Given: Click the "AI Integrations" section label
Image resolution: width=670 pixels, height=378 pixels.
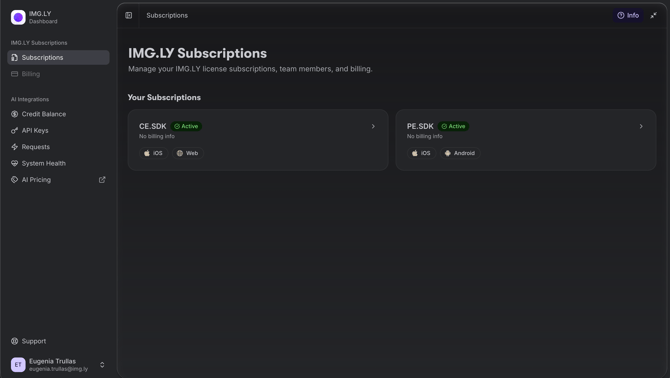Looking at the screenshot, I should [30, 99].
